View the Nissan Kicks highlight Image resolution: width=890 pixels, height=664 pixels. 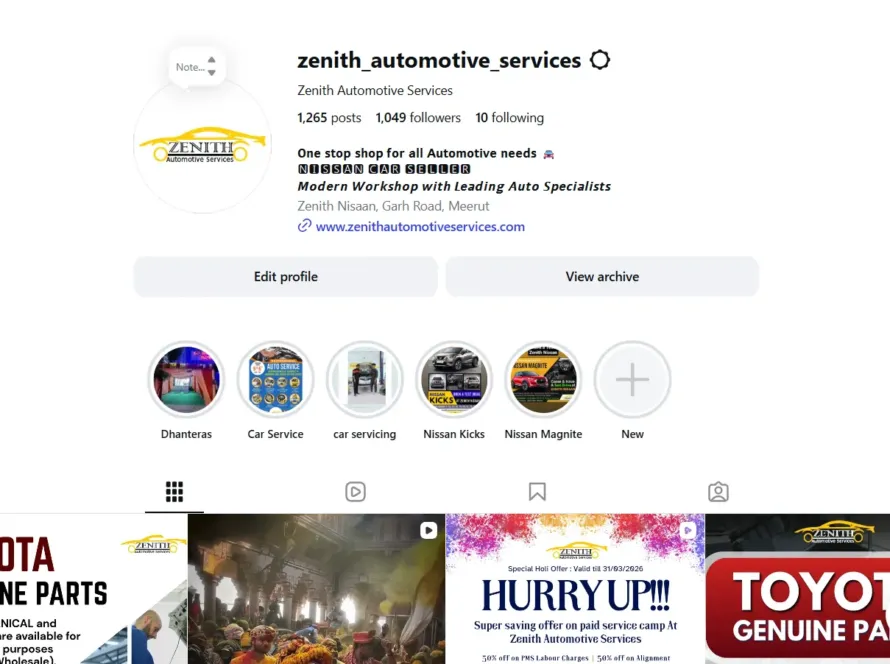tap(454, 379)
